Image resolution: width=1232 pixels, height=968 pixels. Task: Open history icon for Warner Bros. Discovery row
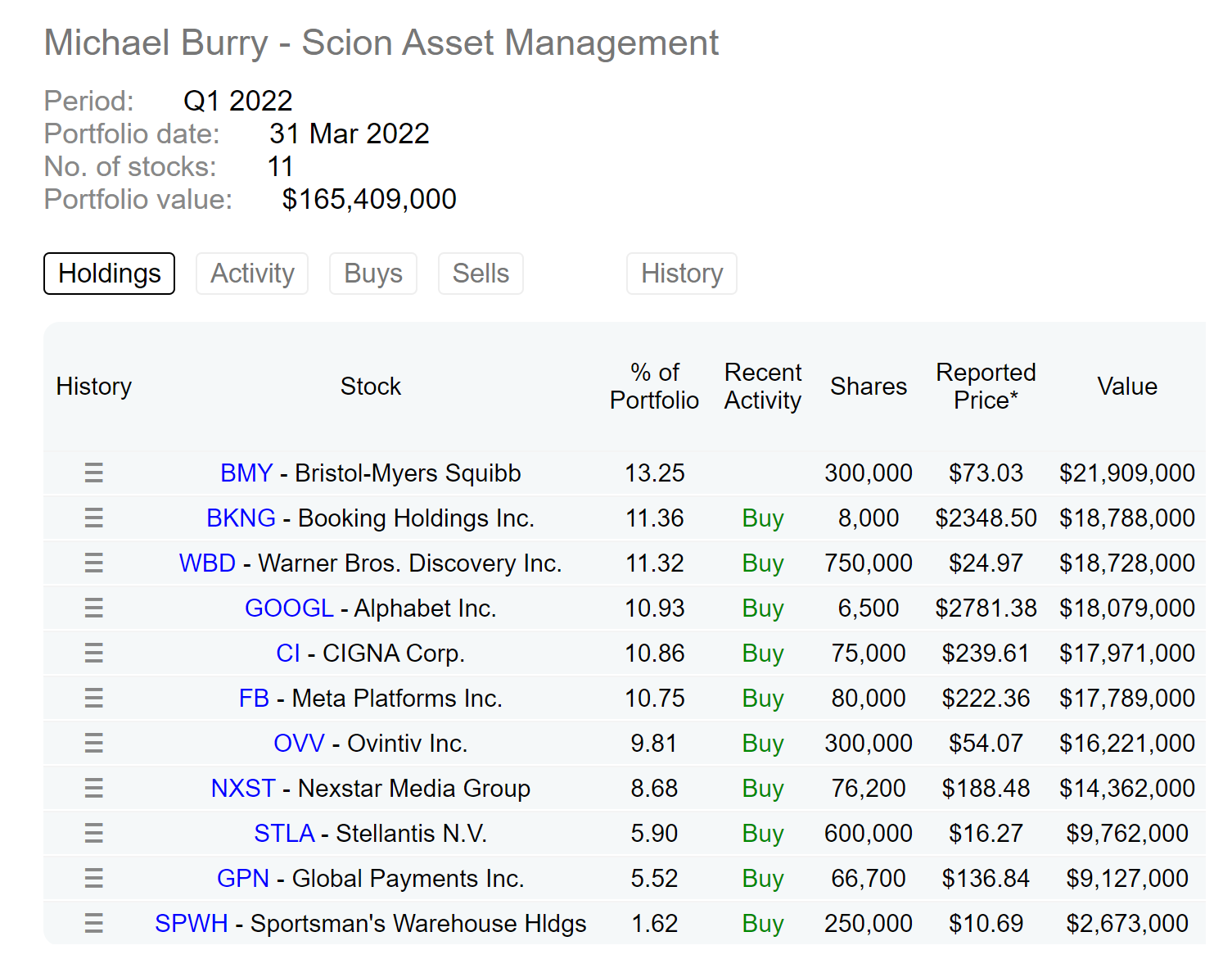pyautogui.click(x=93, y=563)
